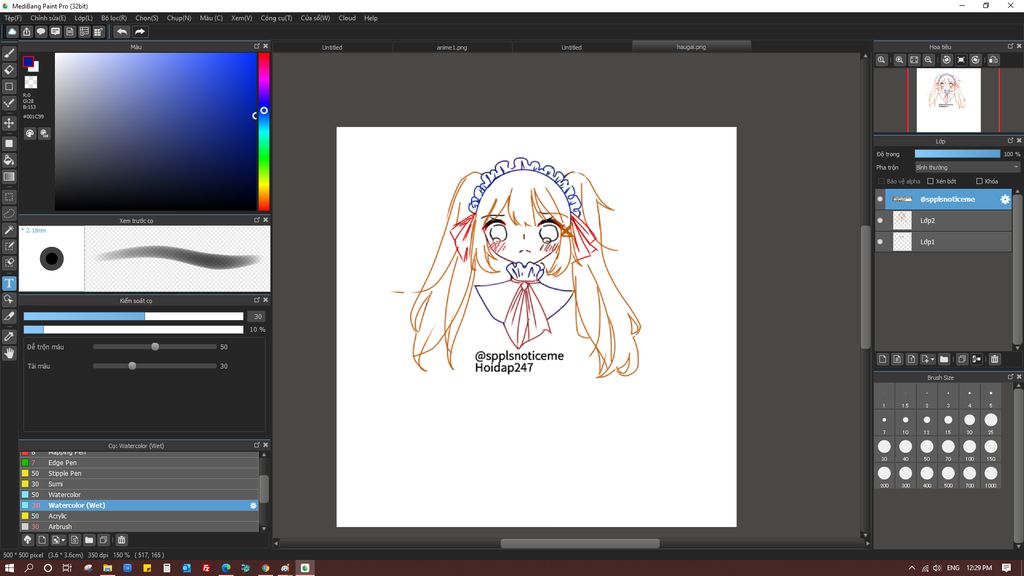This screenshot has width=1024, height=576.
Task: Undock the Xem trước cọ panel
Action: pos(257,220)
